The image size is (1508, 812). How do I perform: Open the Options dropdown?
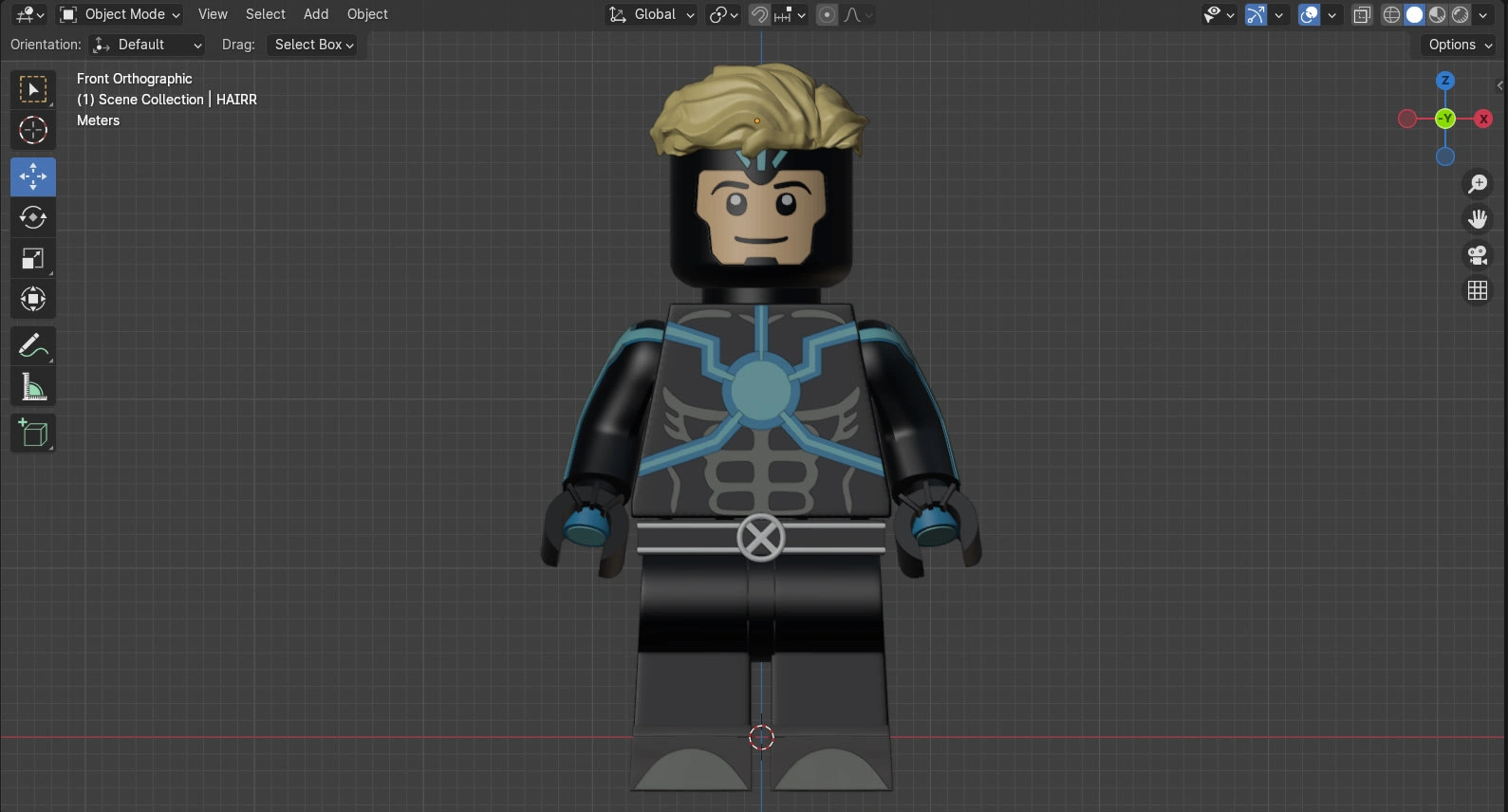(1460, 45)
